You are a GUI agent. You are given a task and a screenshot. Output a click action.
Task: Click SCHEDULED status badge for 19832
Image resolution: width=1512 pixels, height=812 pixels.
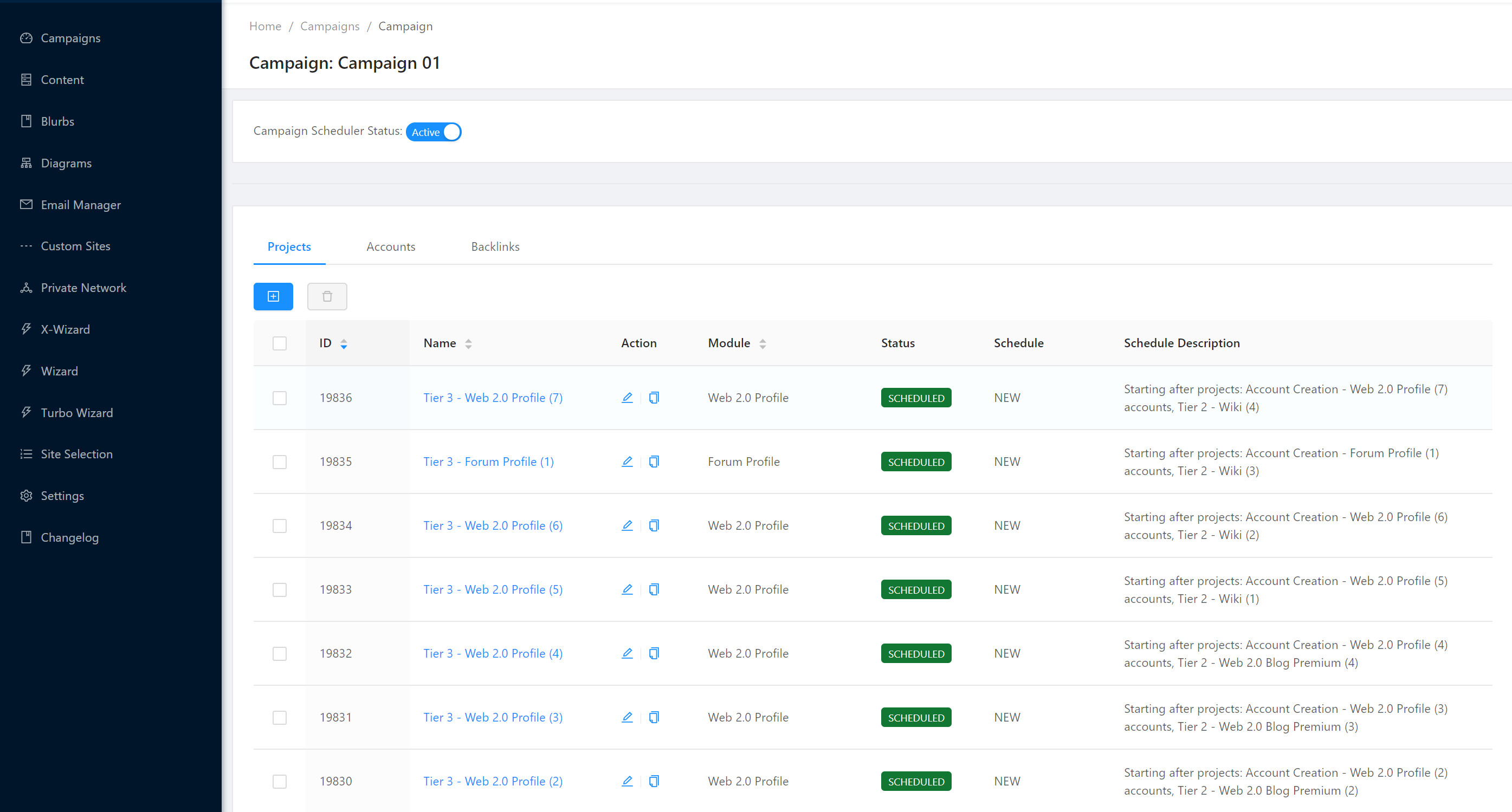(916, 654)
